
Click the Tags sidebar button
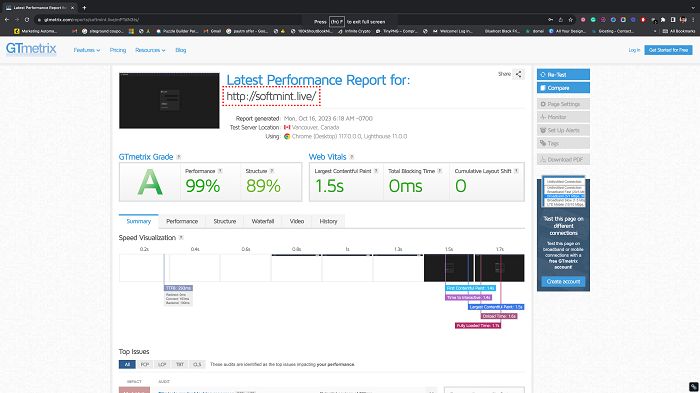point(563,143)
